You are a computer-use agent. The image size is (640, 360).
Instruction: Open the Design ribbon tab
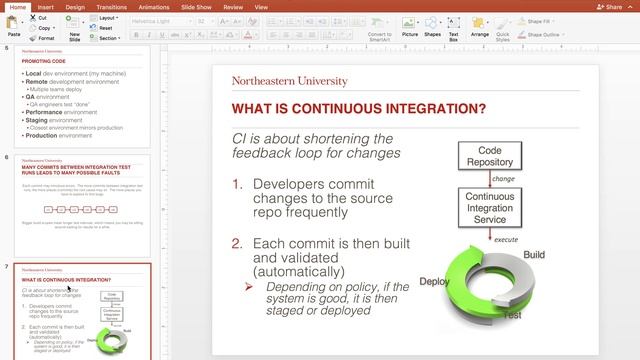pos(75,7)
